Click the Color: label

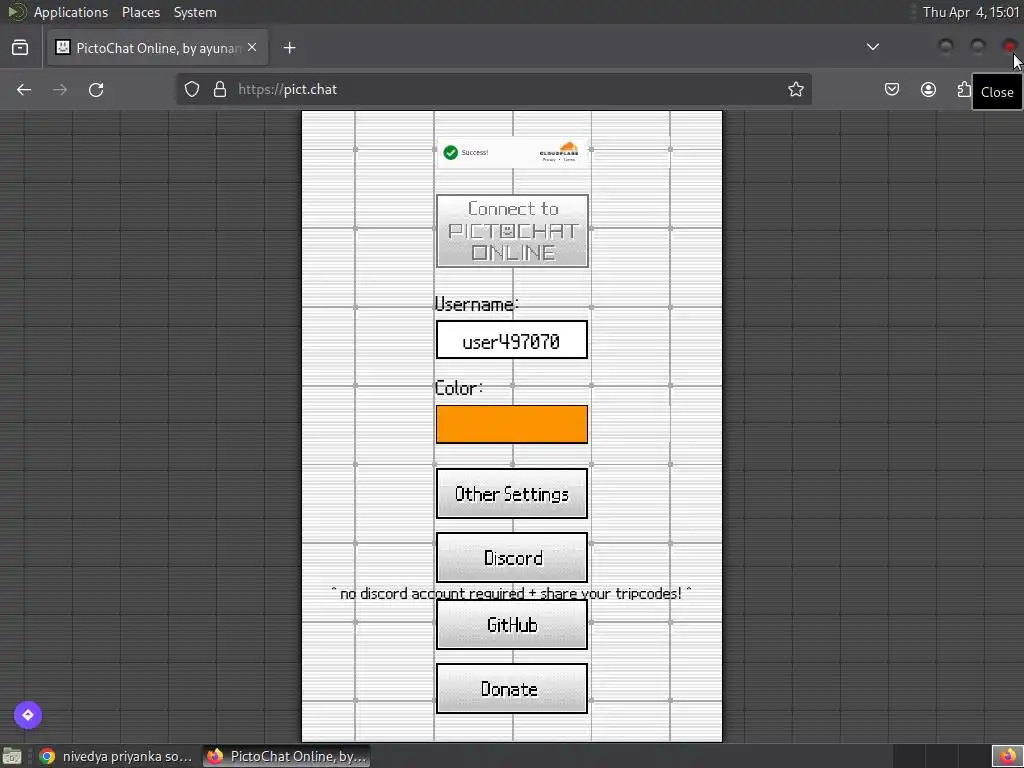[x=458, y=388]
